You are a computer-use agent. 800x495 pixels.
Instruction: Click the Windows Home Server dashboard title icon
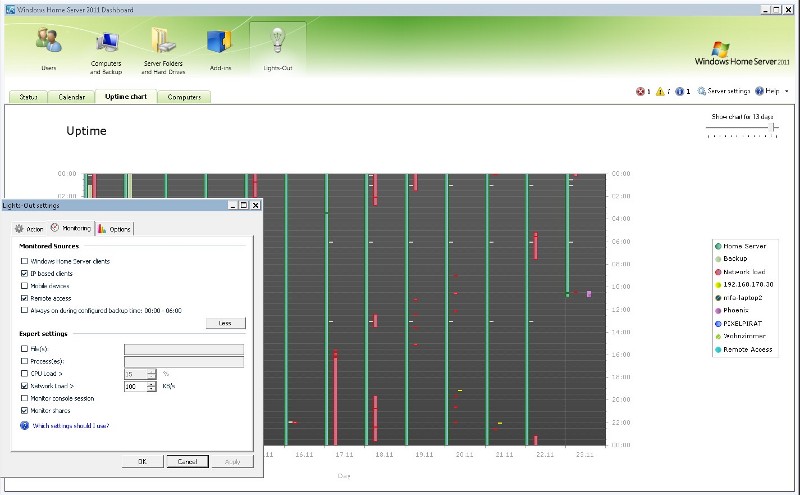point(10,10)
